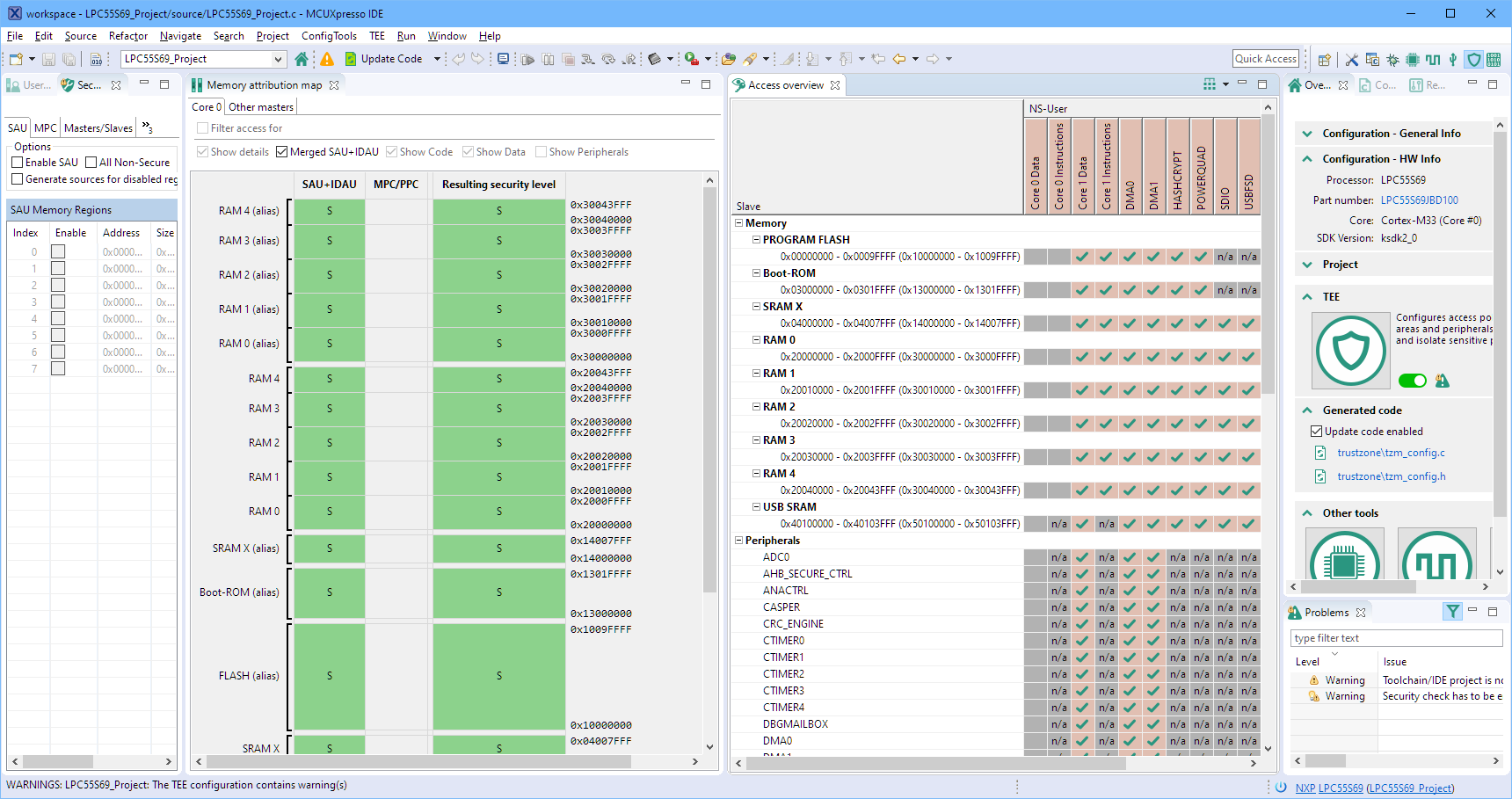Click the Update Code button
The image size is (1512, 799).
click(383, 59)
